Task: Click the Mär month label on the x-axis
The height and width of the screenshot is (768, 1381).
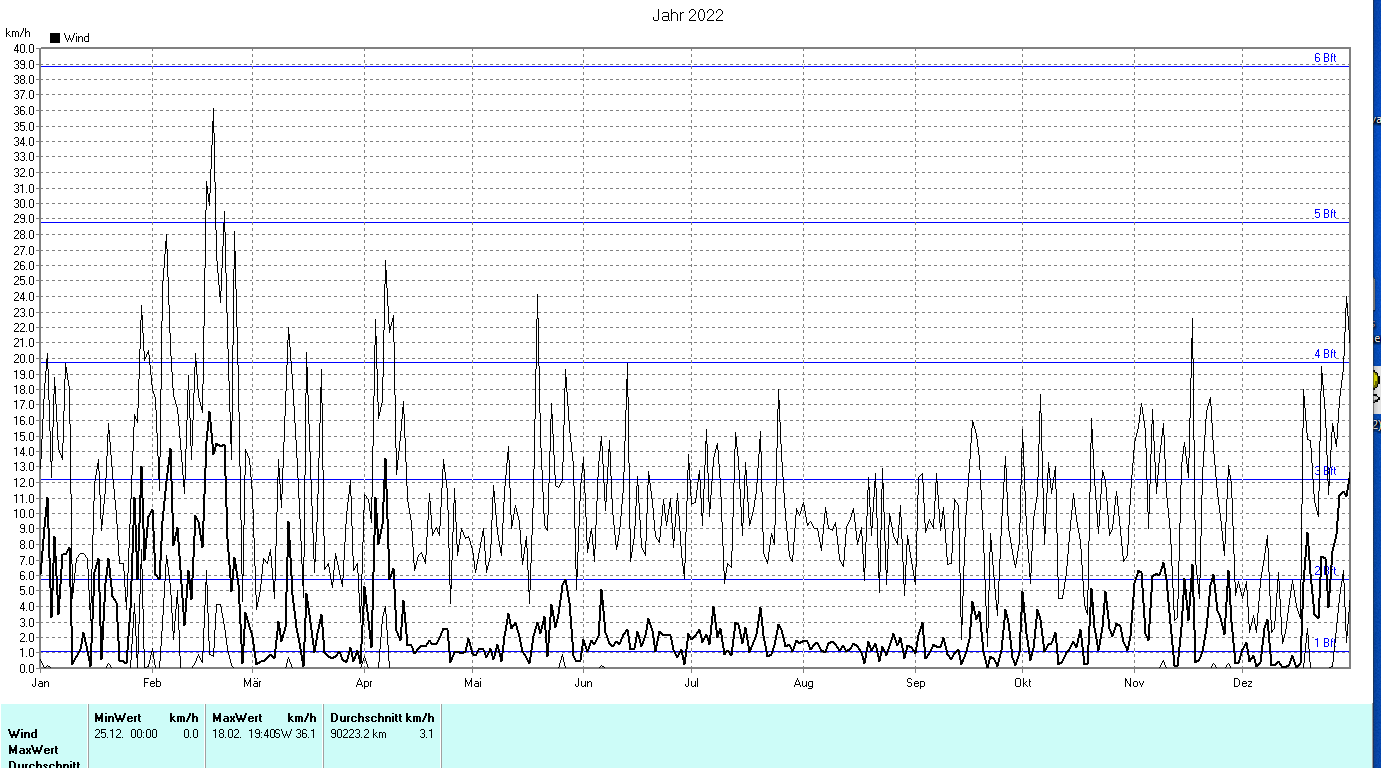Action: tap(252, 683)
